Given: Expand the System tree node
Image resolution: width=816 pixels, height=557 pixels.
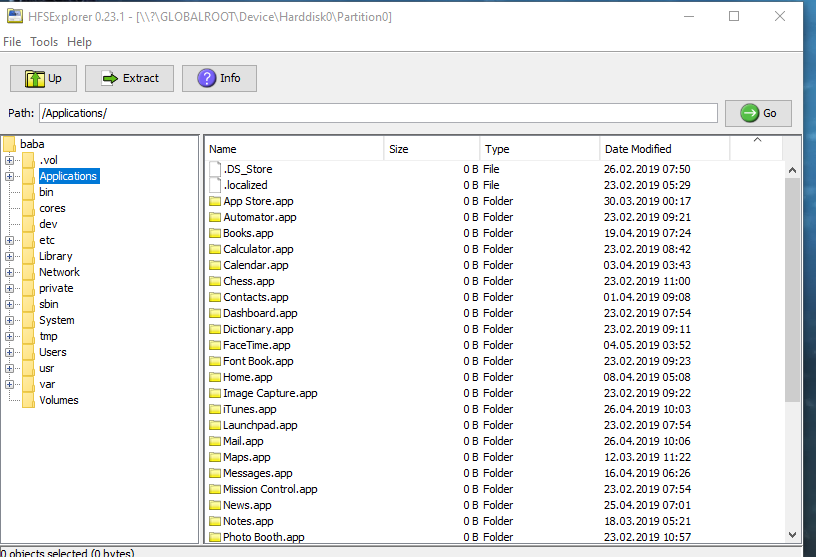Looking at the screenshot, I should click(x=9, y=320).
